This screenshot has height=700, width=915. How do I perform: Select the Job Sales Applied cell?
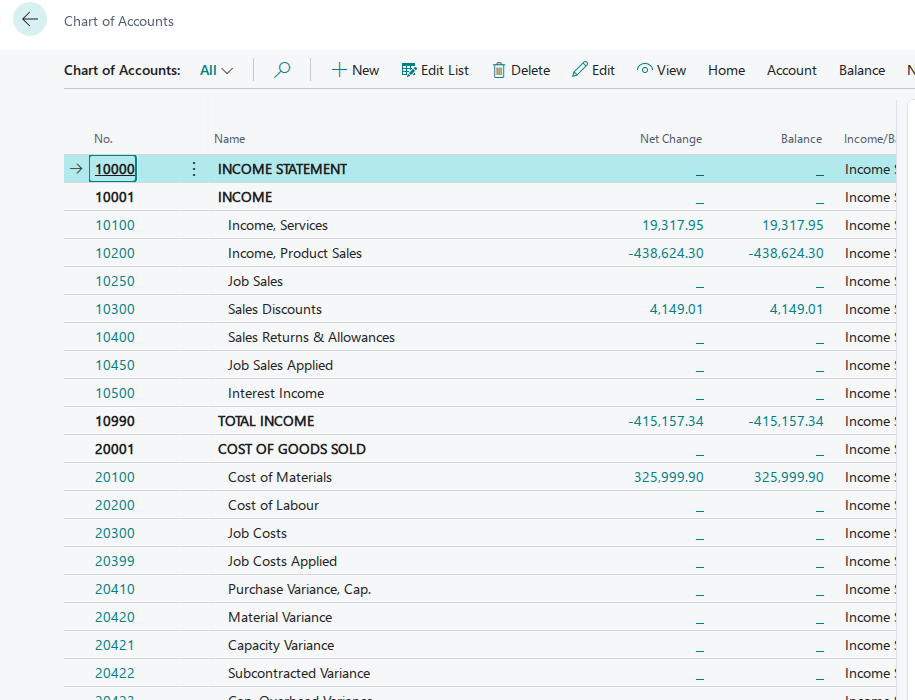[x=280, y=365]
